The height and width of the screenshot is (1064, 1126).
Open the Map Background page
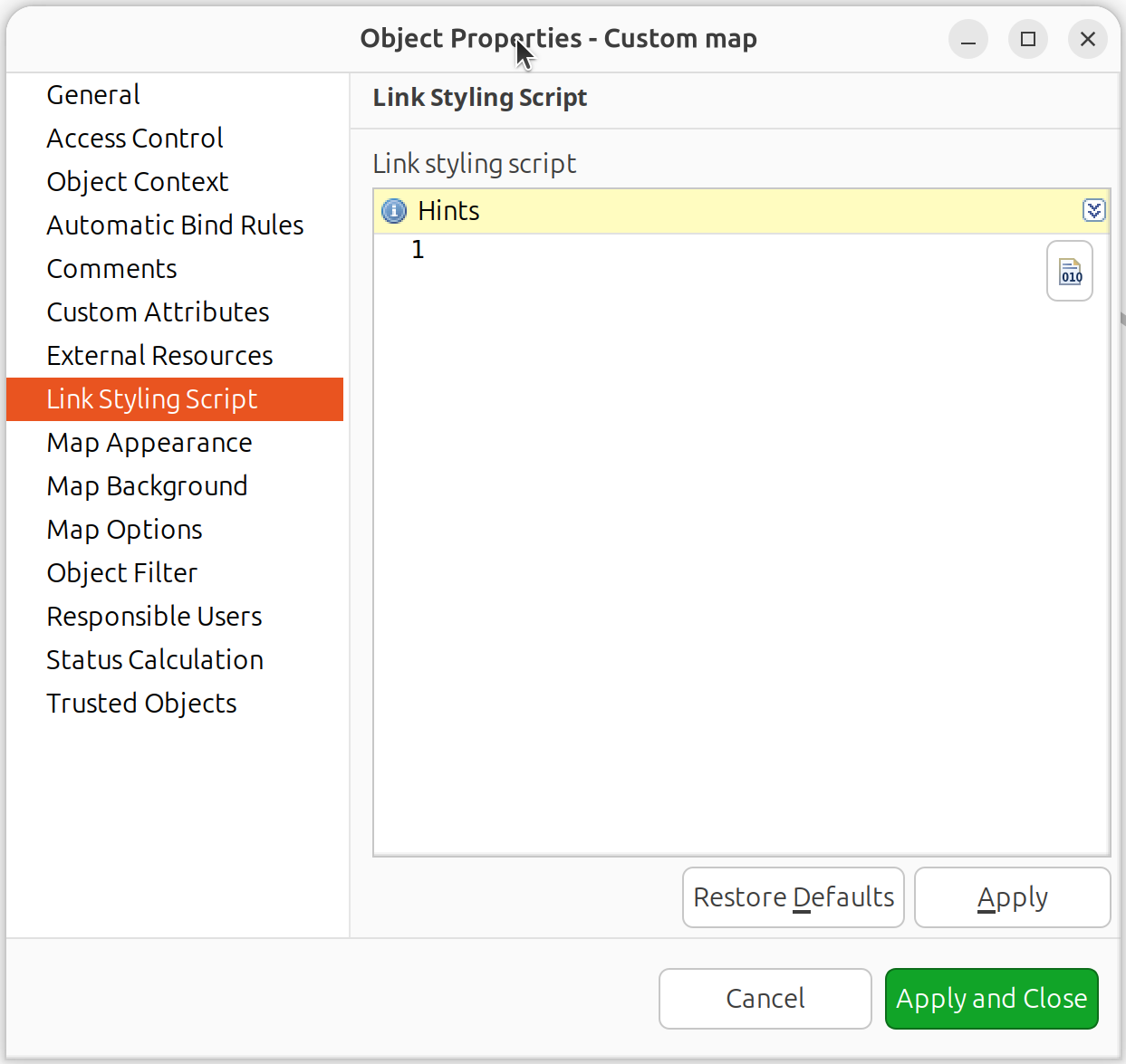(x=147, y=486)
